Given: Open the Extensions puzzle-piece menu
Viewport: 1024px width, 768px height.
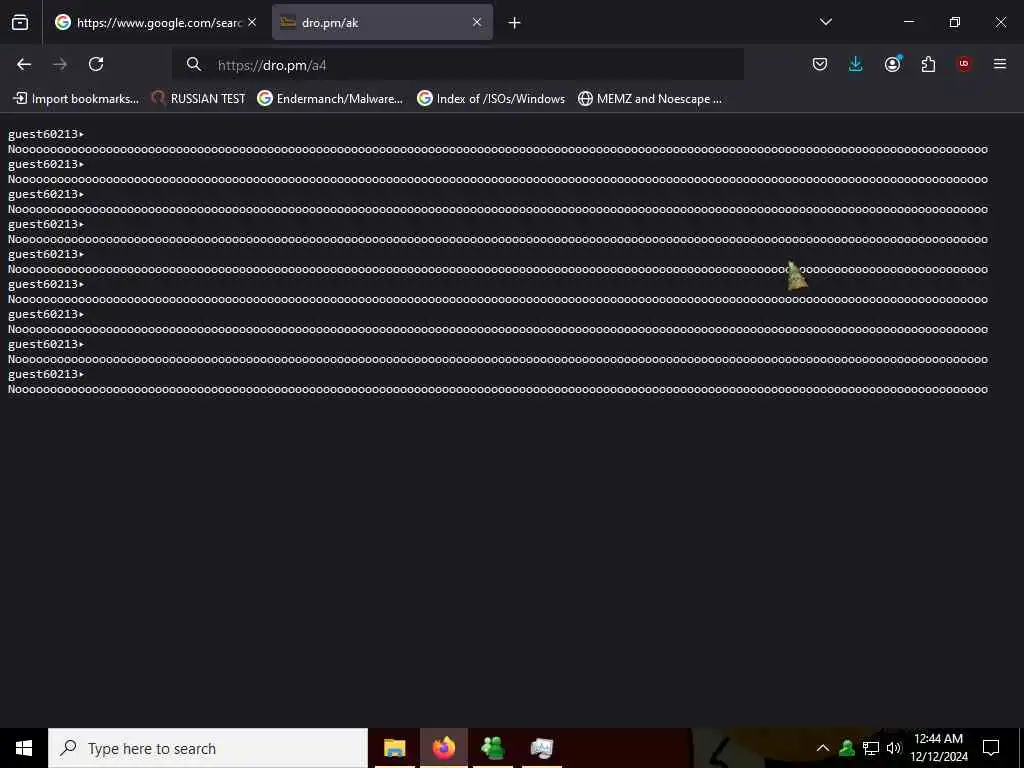Looking at the screenshot, I should (x=928, y=64).
